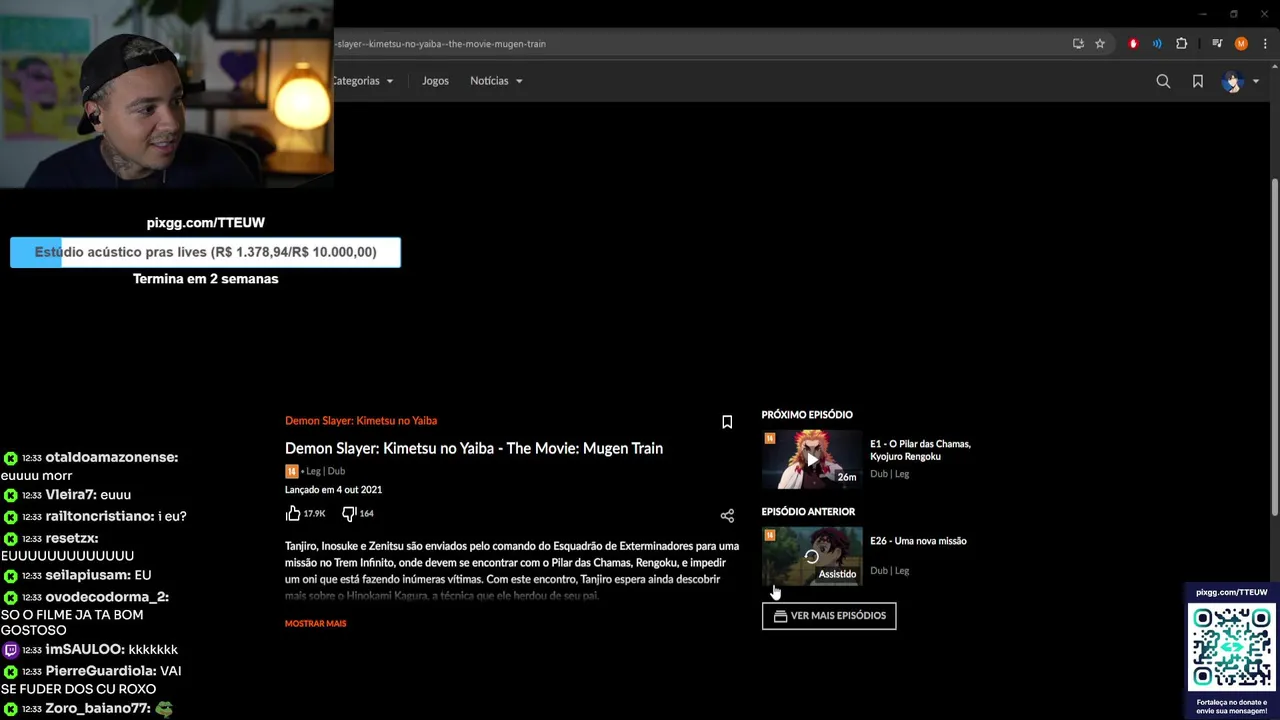1280x720 pixels.
Task: Open the browser media controls icon
Action: pyautogui.click(x=1217, y=44)
